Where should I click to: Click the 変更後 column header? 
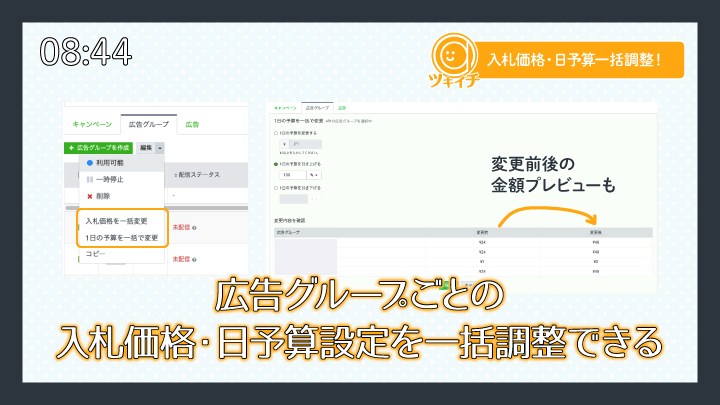point(596,232)
